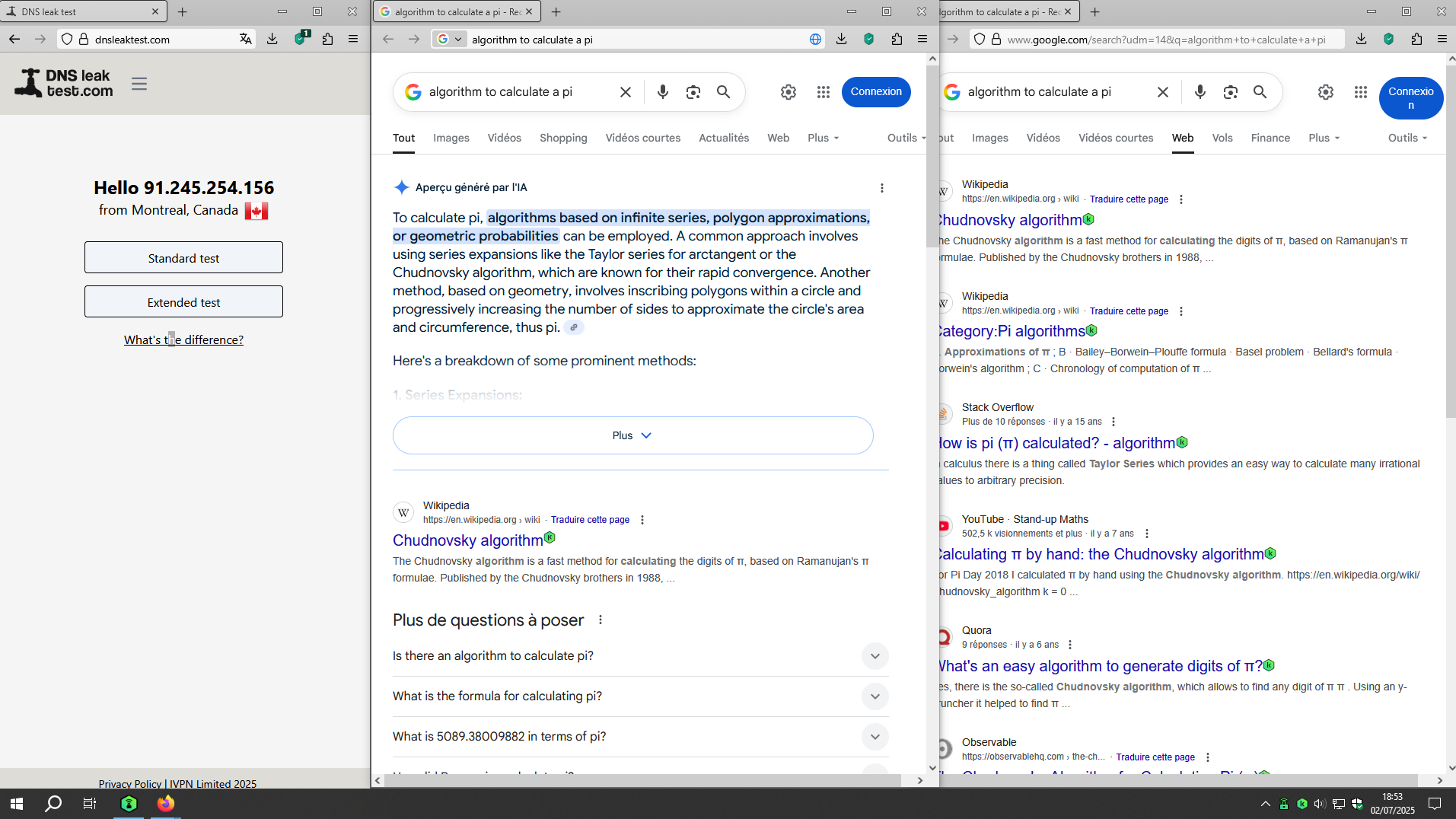Open a new tab in the DNS leak test window
1456x819 pixels.
click(183, 11)
